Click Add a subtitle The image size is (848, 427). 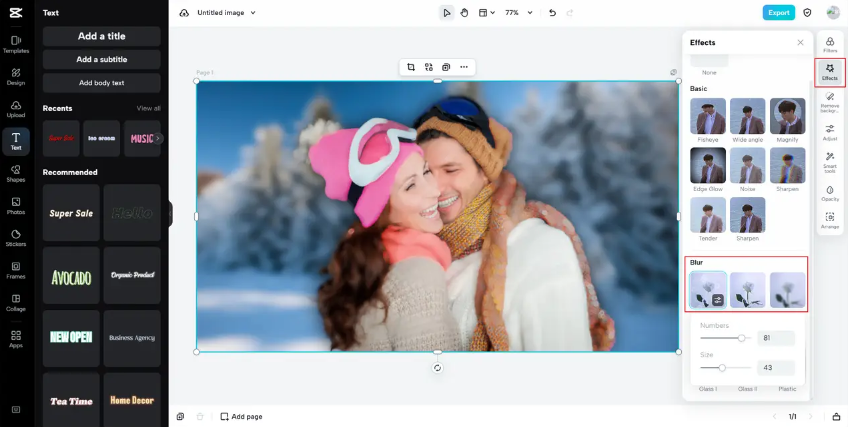[102, 59]
